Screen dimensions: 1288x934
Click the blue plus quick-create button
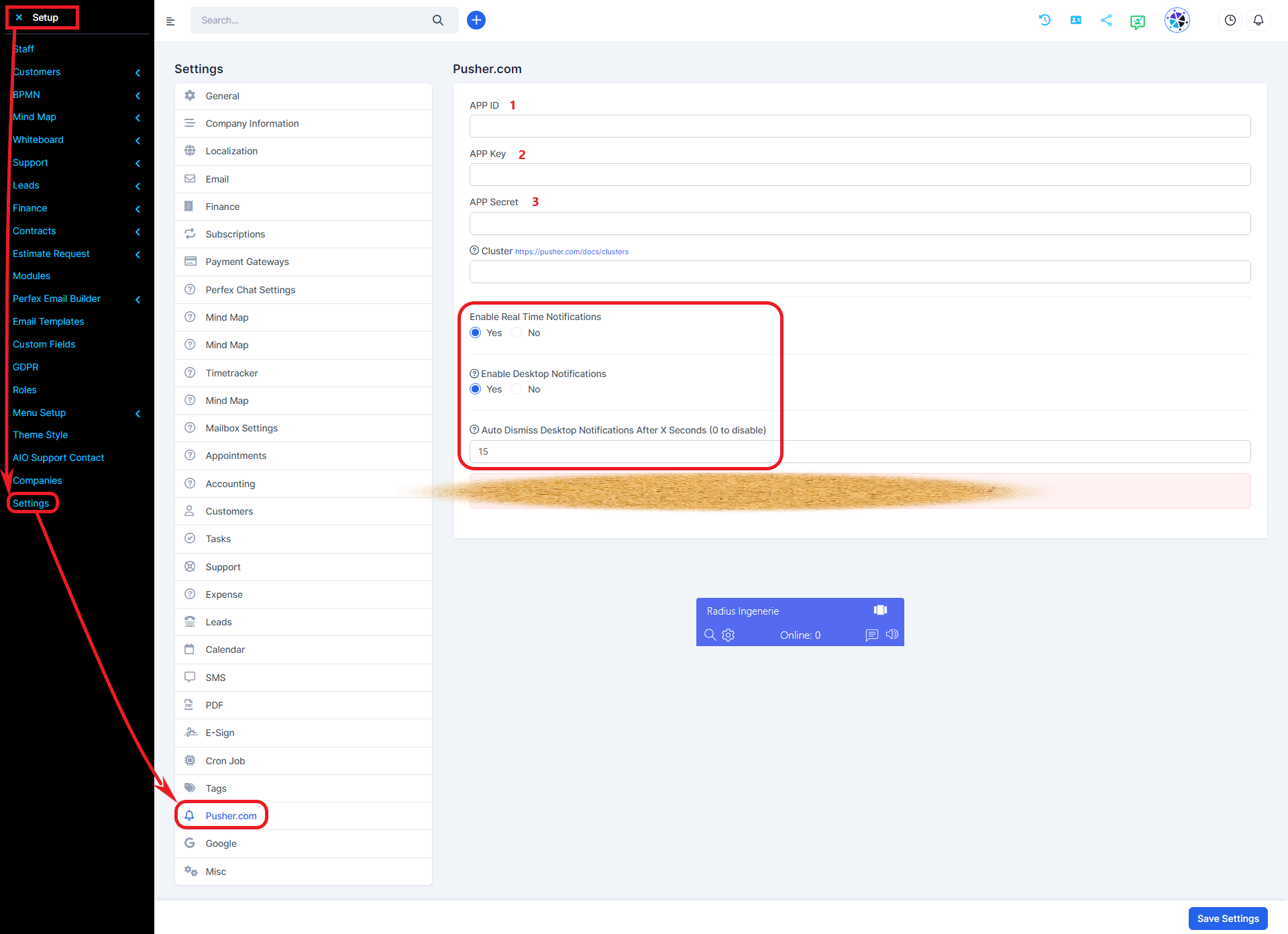(476, 20)
